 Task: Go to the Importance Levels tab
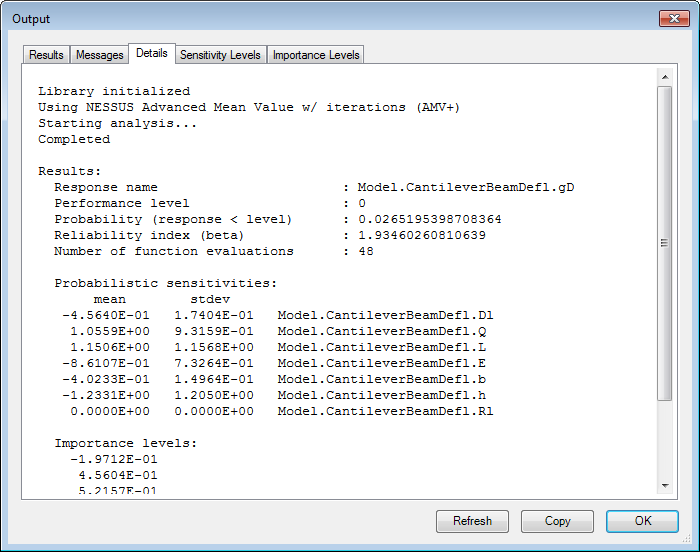[x=316, y=55]
